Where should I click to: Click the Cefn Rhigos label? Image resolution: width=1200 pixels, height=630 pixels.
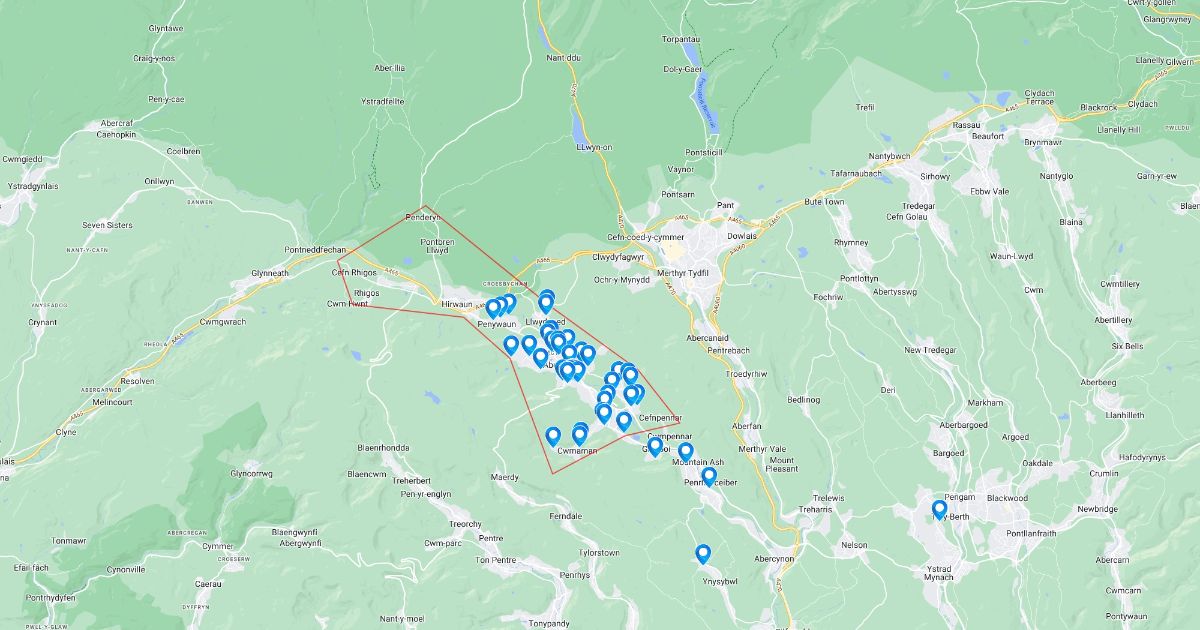point(354,272)
